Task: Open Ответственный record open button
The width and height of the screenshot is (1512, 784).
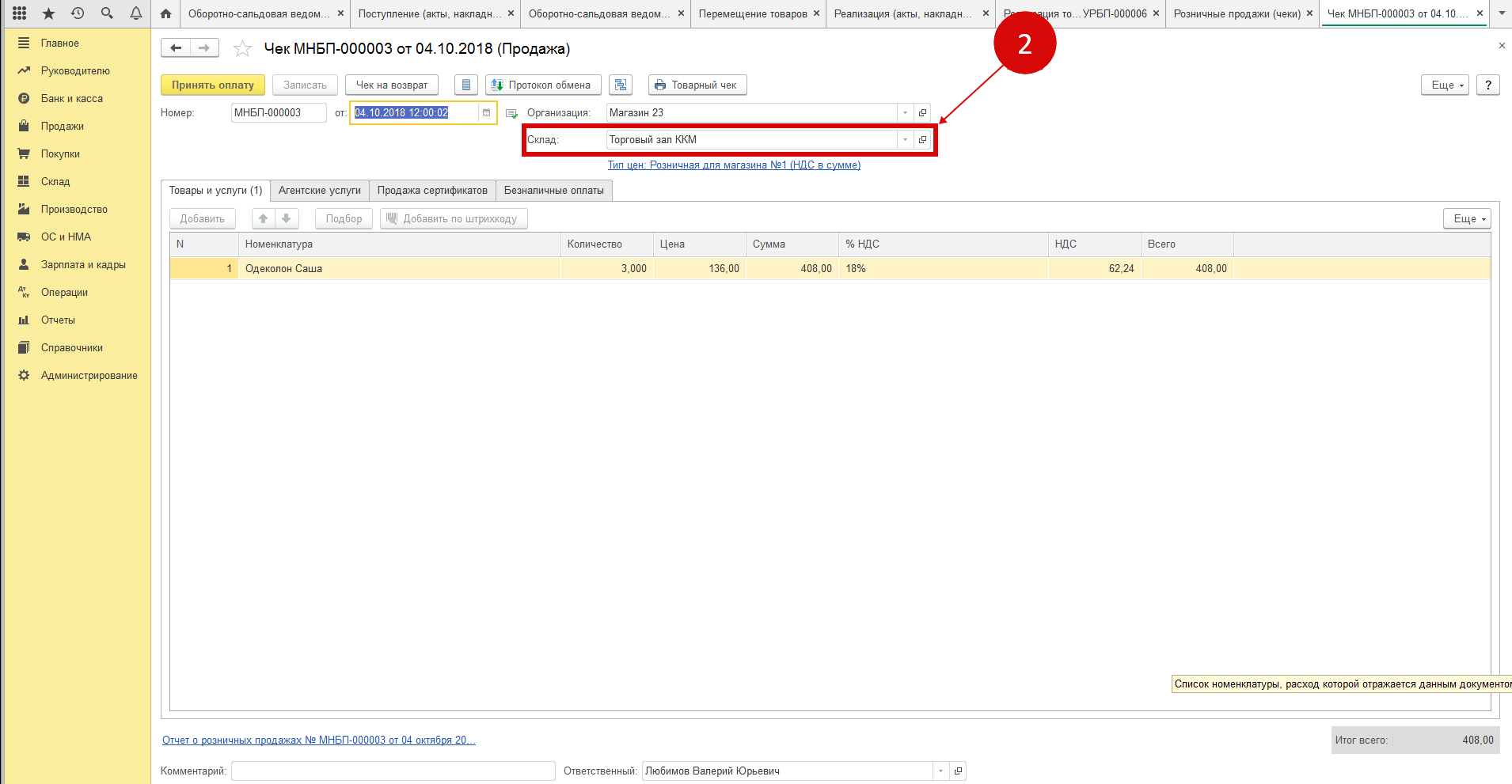Action: (x=958, y=771)
